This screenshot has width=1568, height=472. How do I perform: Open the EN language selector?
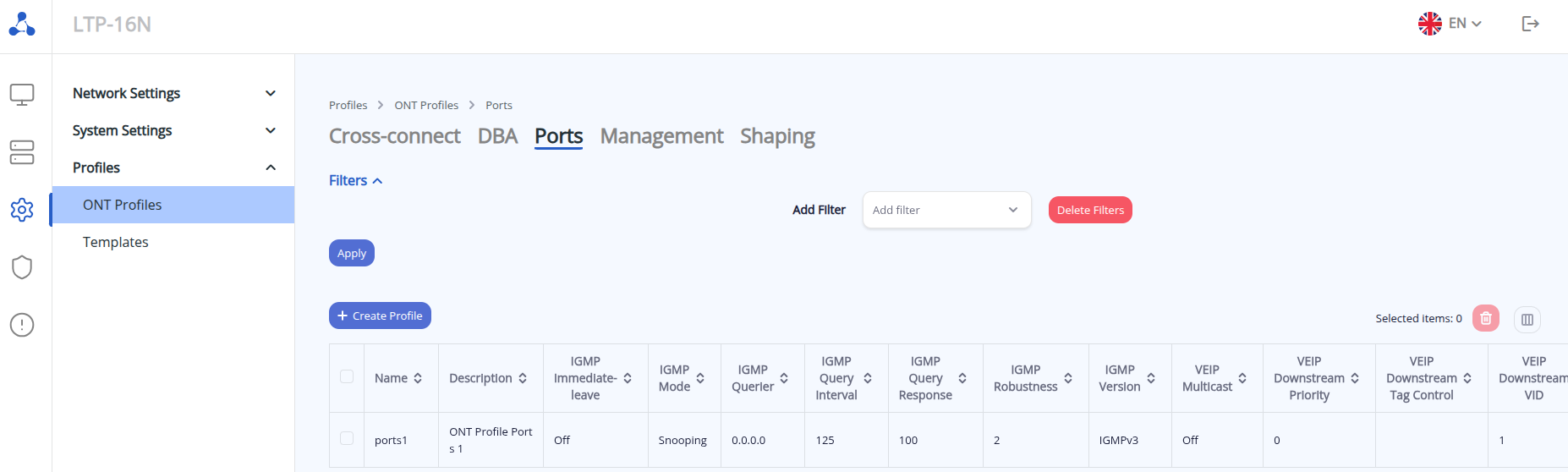(x=1450, y=24)
